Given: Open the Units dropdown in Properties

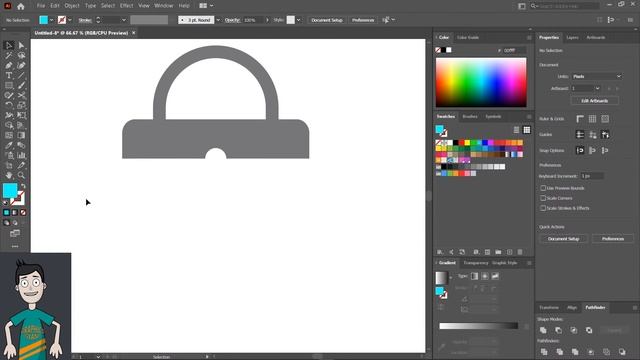Looking at the screenshot, I should tap(596, 76).
